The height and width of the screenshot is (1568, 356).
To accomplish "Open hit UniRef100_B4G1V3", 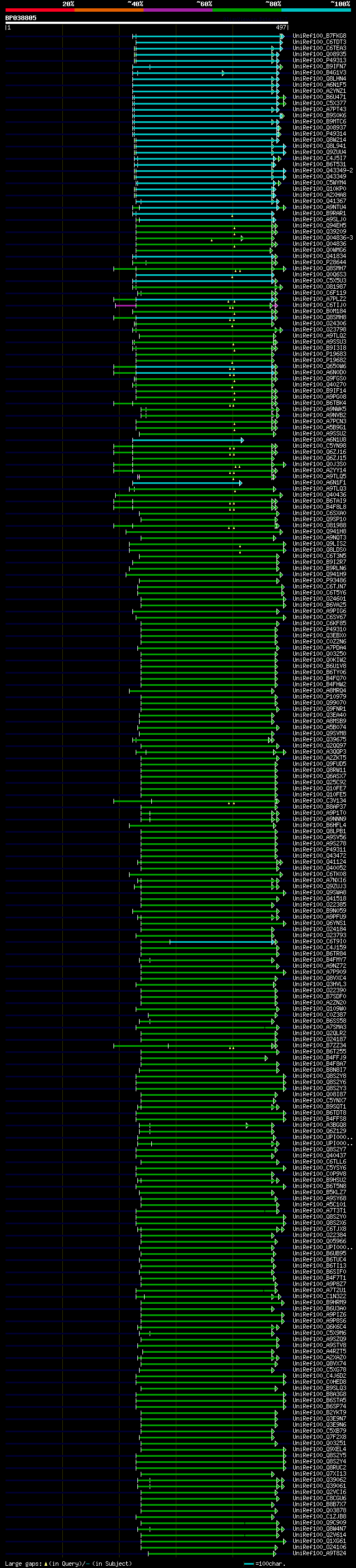I will pyautogui.click(x=319, y=72).
